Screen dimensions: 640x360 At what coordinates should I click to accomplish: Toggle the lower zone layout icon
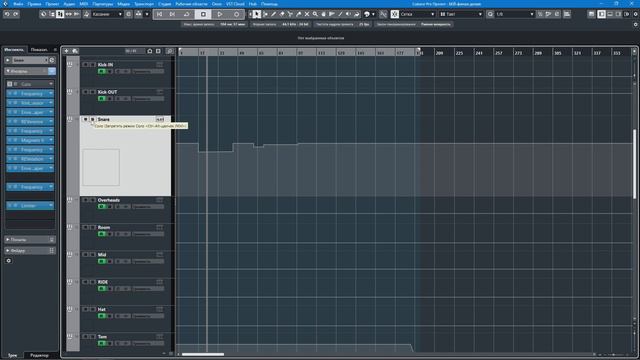tap(610, 14)
